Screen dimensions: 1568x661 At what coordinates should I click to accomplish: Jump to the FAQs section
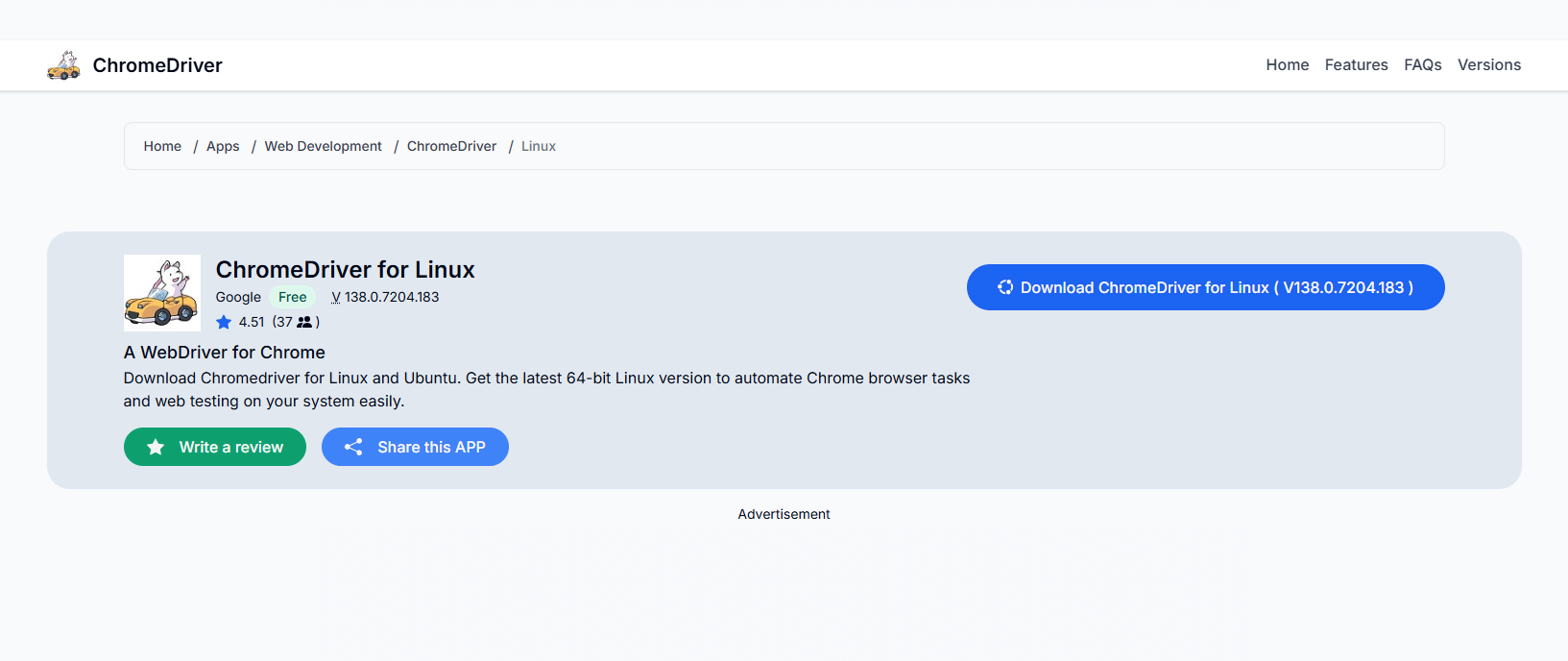pos(1422,65)
